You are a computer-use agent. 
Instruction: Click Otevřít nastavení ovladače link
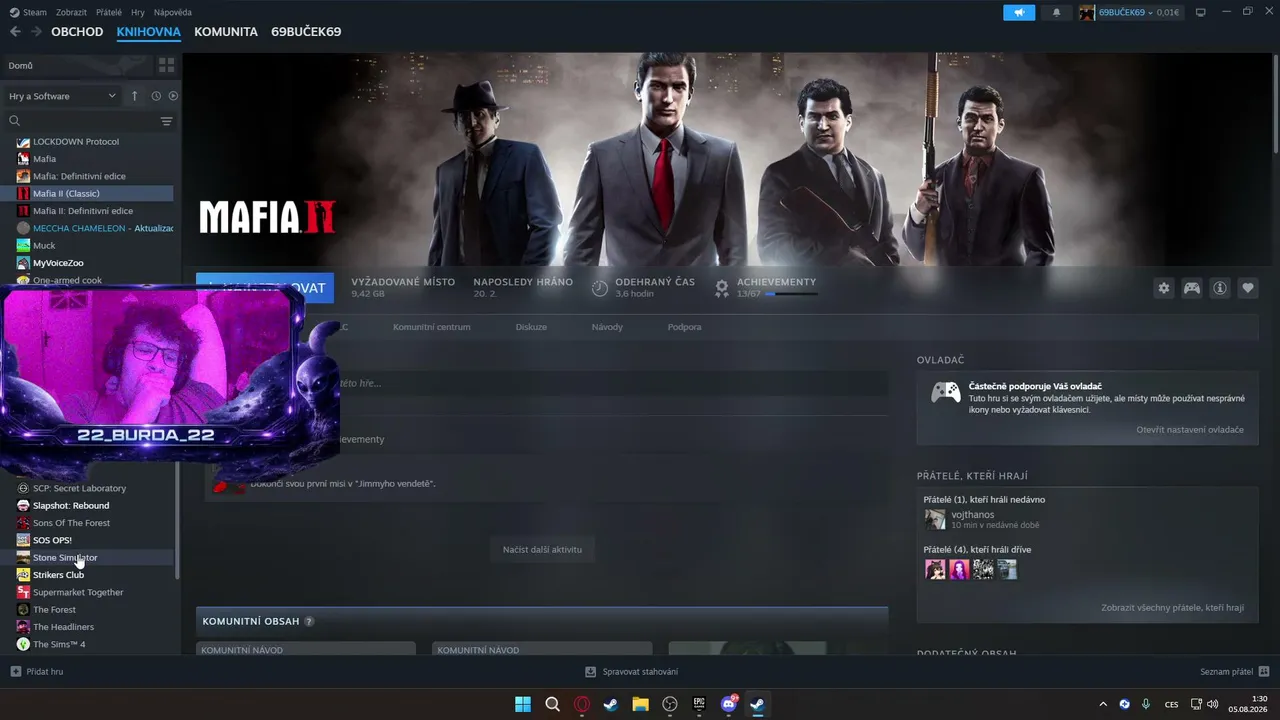[1190, 430]
